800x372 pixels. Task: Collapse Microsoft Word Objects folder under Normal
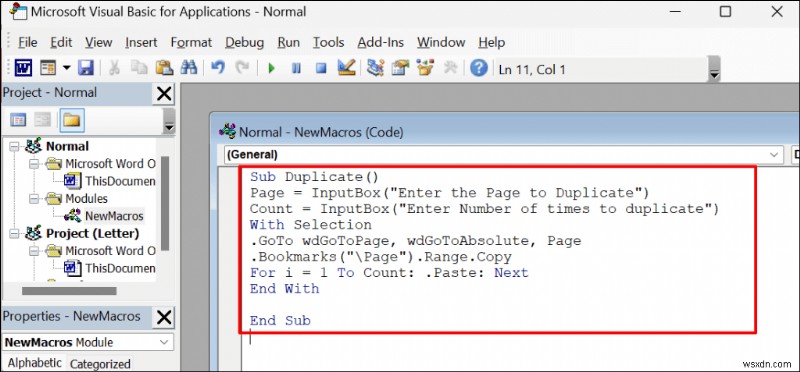tap(33, 164)
